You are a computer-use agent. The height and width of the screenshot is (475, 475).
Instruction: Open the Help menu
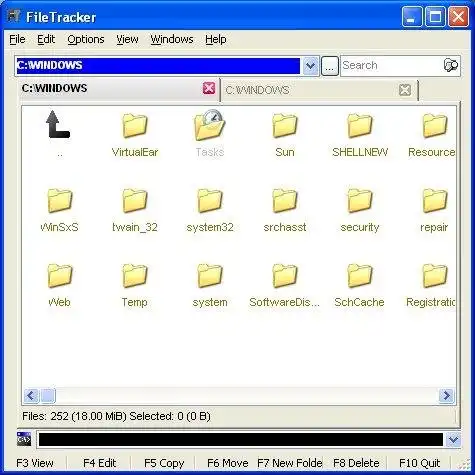coord(216,39)
